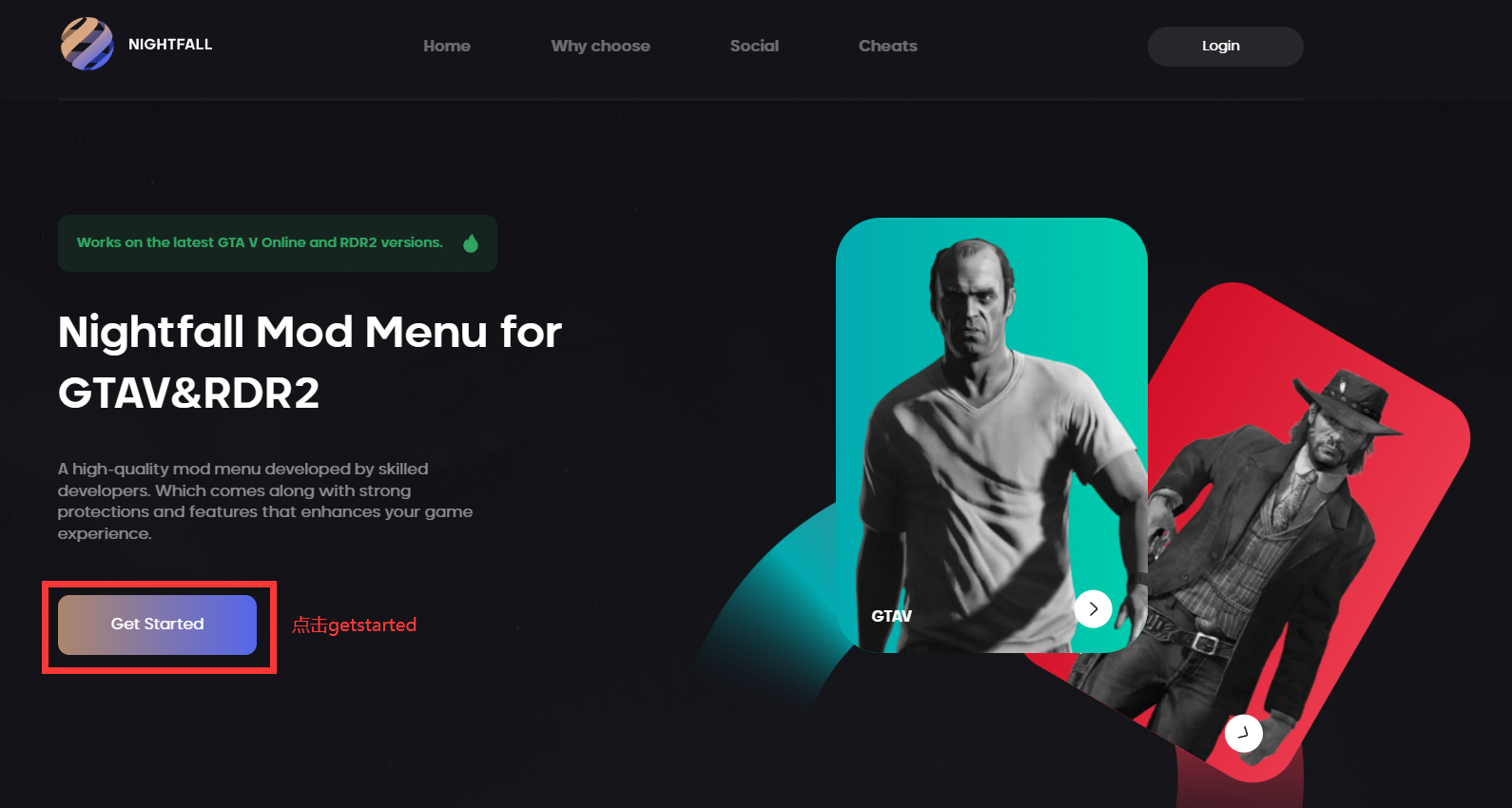Screen dimensions: 1512x808
Task: Click the Login button
Action: 1225,46
